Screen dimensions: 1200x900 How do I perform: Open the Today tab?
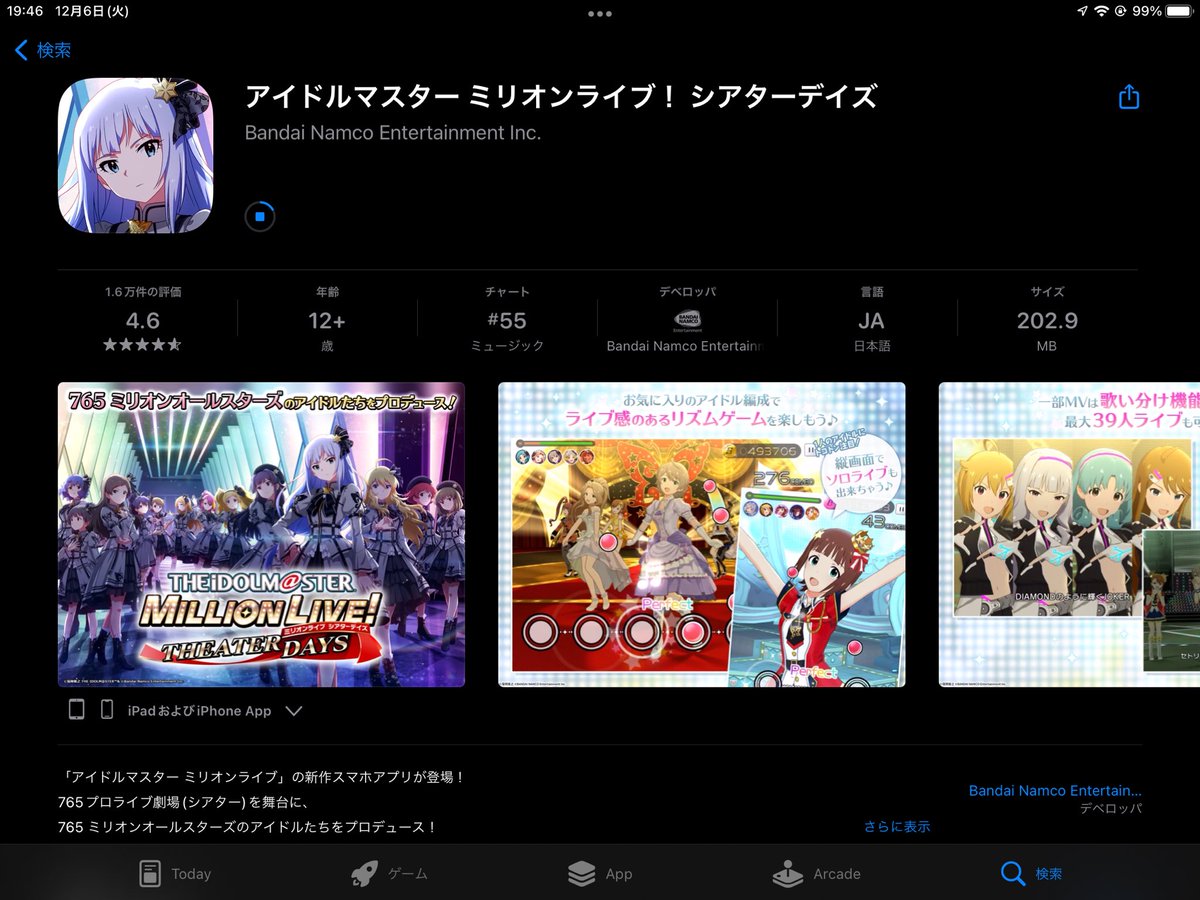(x=175, y=873)
